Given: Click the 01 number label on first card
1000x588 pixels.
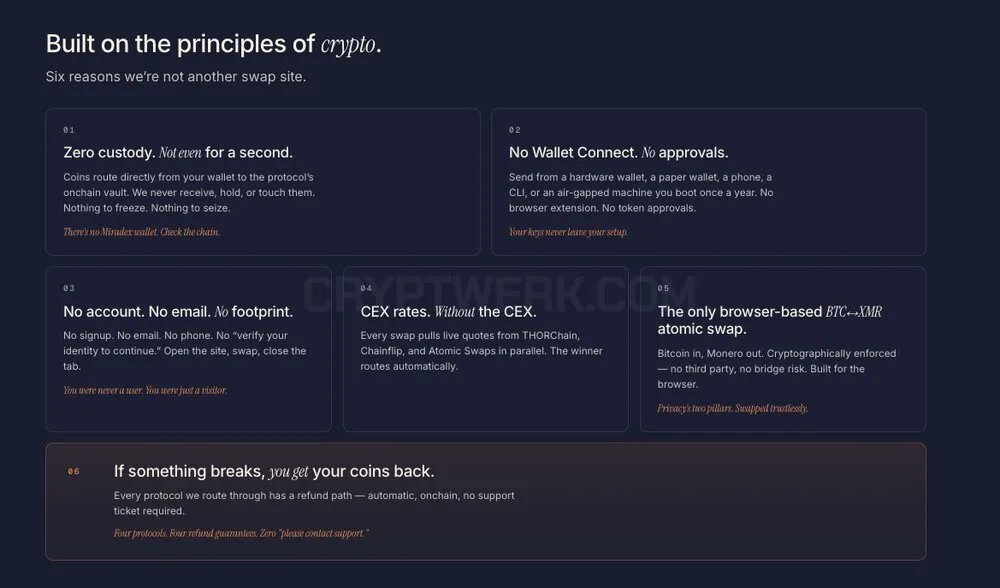Looking at the screenshot, I should pos(69,130).
